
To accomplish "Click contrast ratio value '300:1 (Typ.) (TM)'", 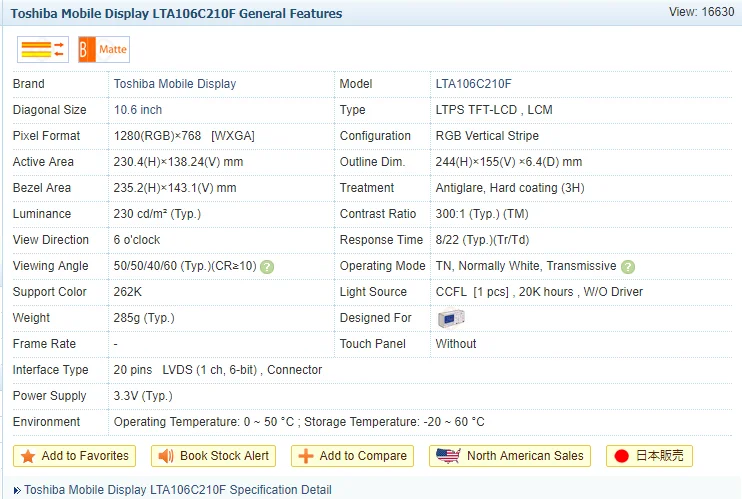I will (482, 214).
